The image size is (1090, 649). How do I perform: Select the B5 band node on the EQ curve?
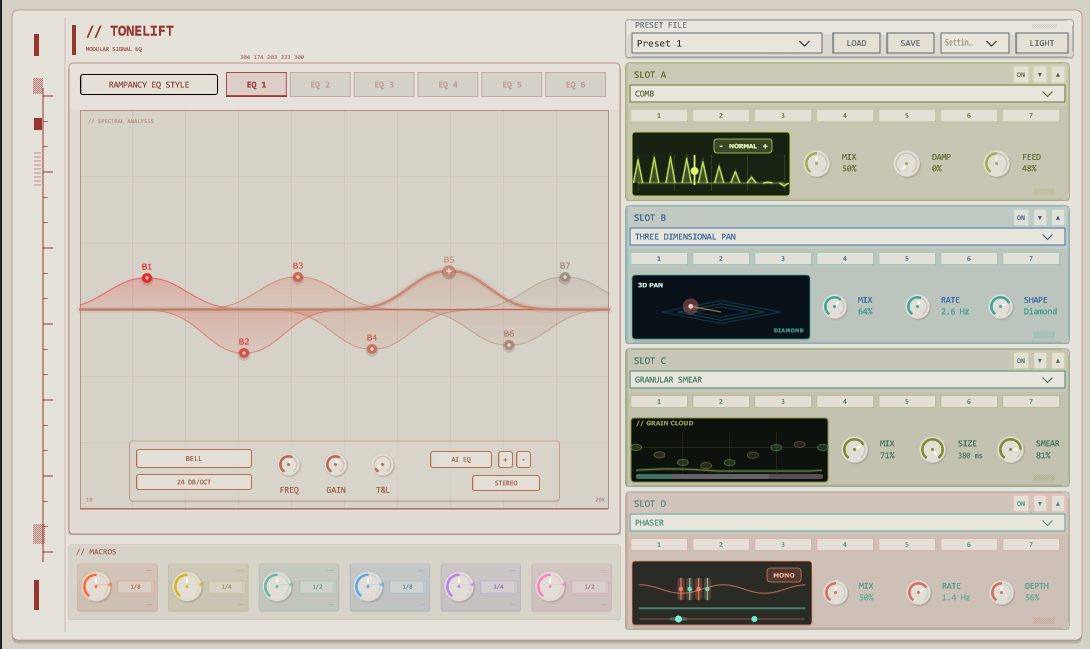click(x=449, y=272)
